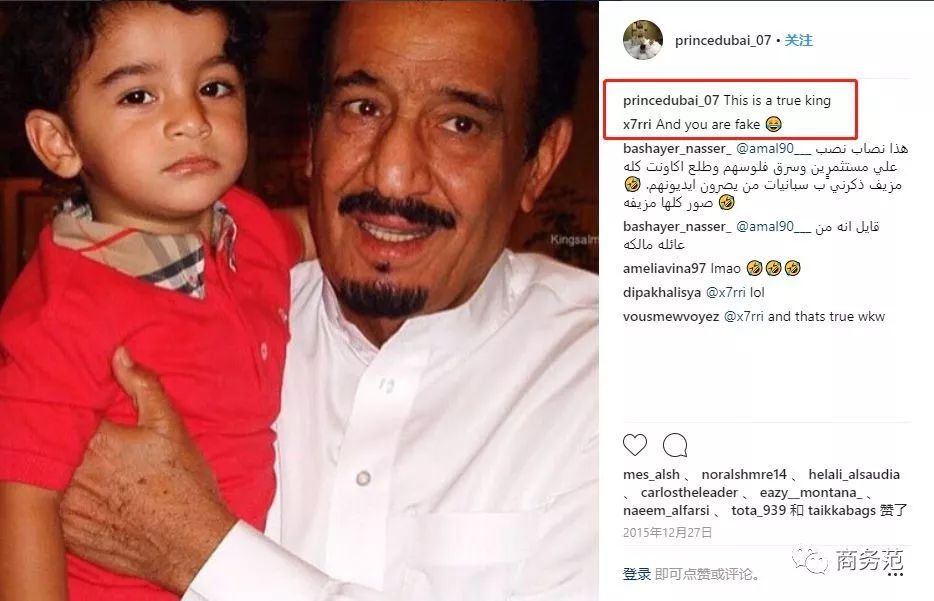
Task: Open vousmewvoyez profile link
Action: point(671,316)
